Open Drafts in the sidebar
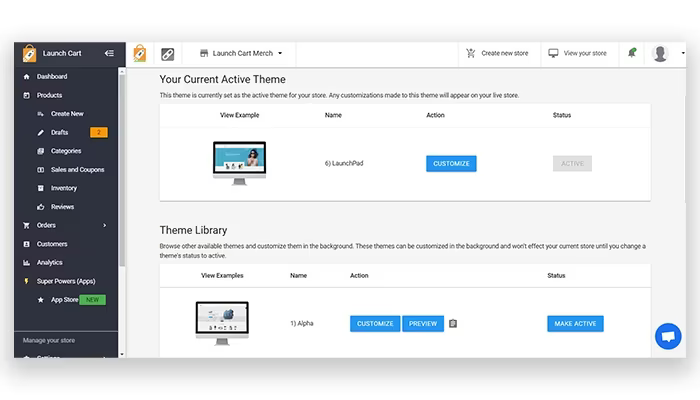The height and width of the screenshot is (400, 700). tap(59, 133)
